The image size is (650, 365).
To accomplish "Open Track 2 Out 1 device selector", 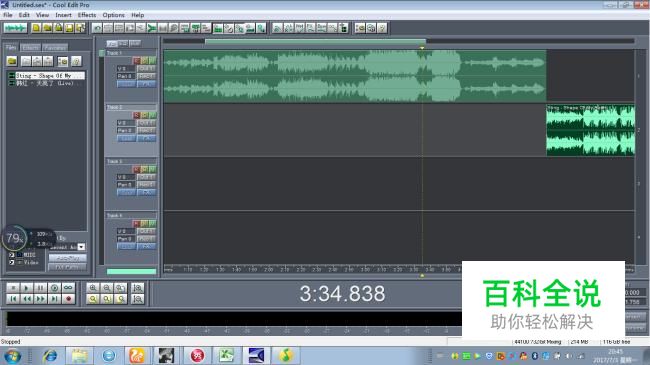I will point(146,123).
